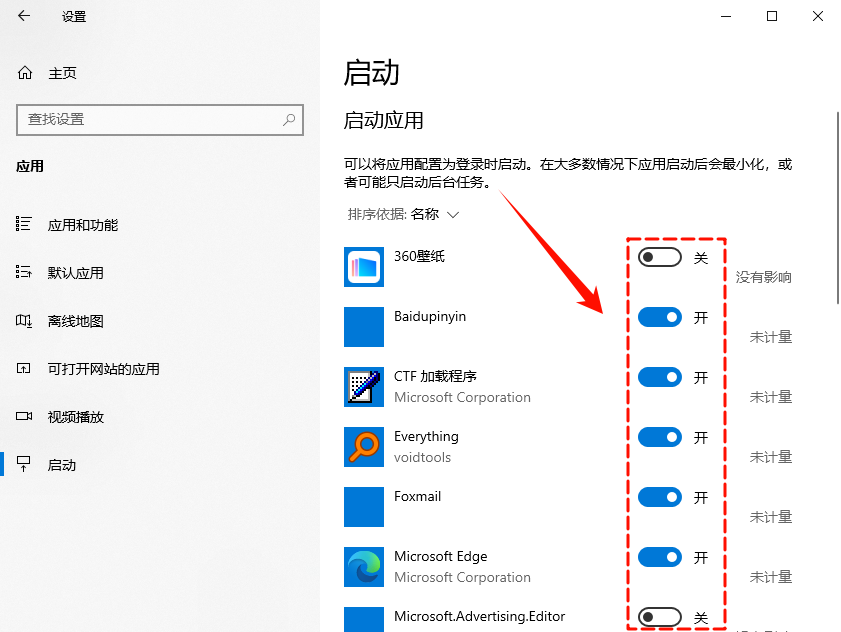Click the 360壁纸 app icon

pyautogui.click(x=364, y=267)
